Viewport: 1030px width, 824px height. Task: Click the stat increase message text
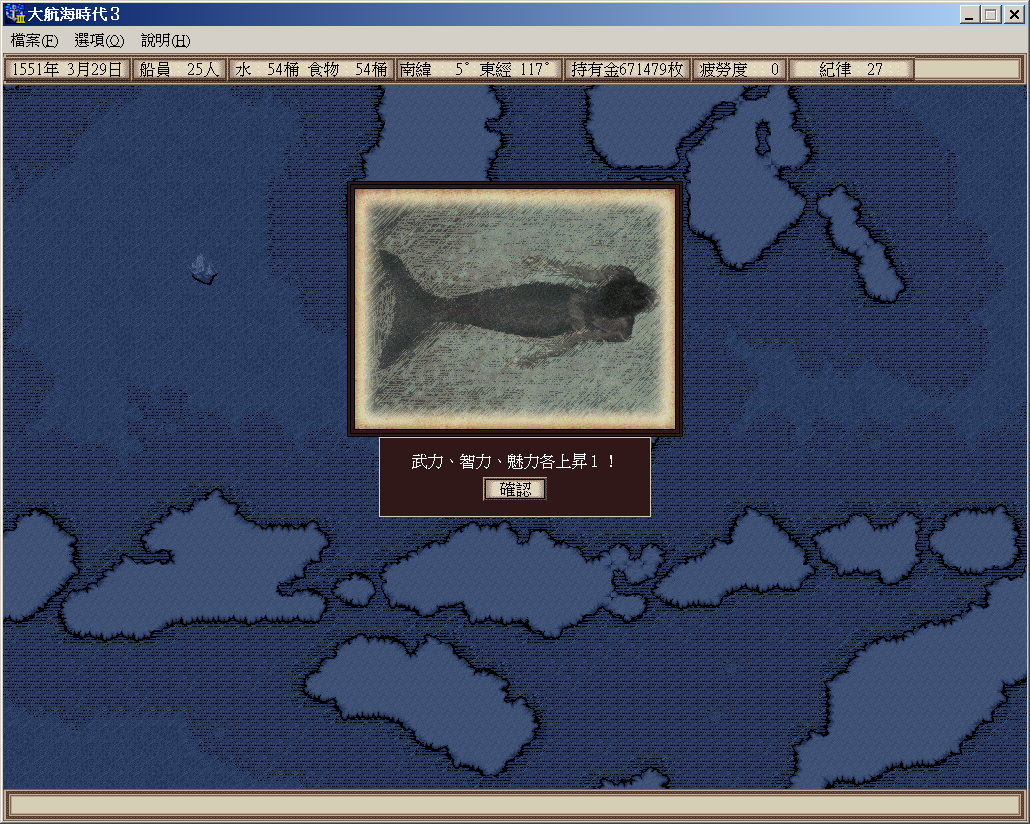(x=515, y=462)
